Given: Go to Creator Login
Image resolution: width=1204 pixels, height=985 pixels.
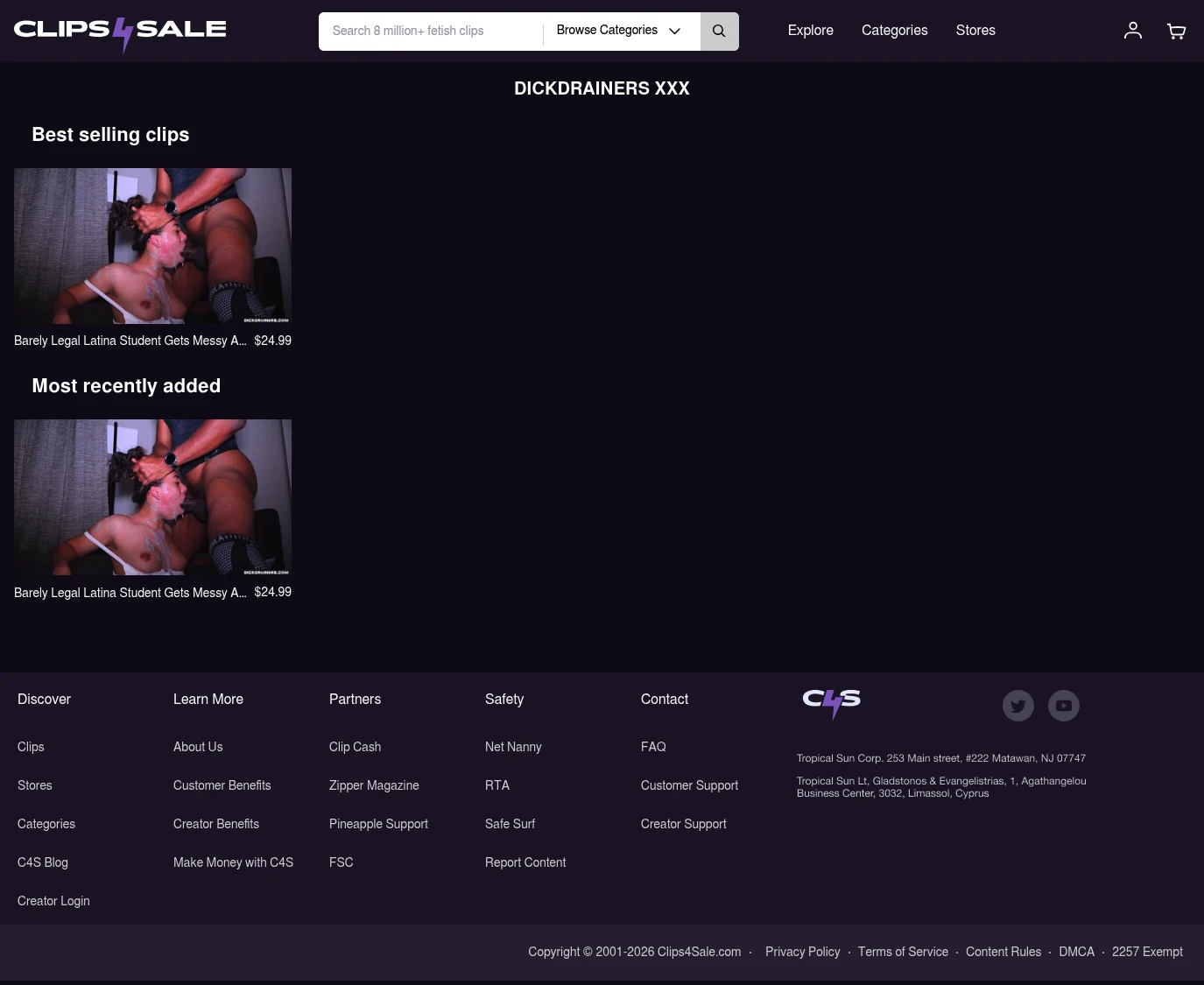Looking at the screenshot, I should 53,901.
